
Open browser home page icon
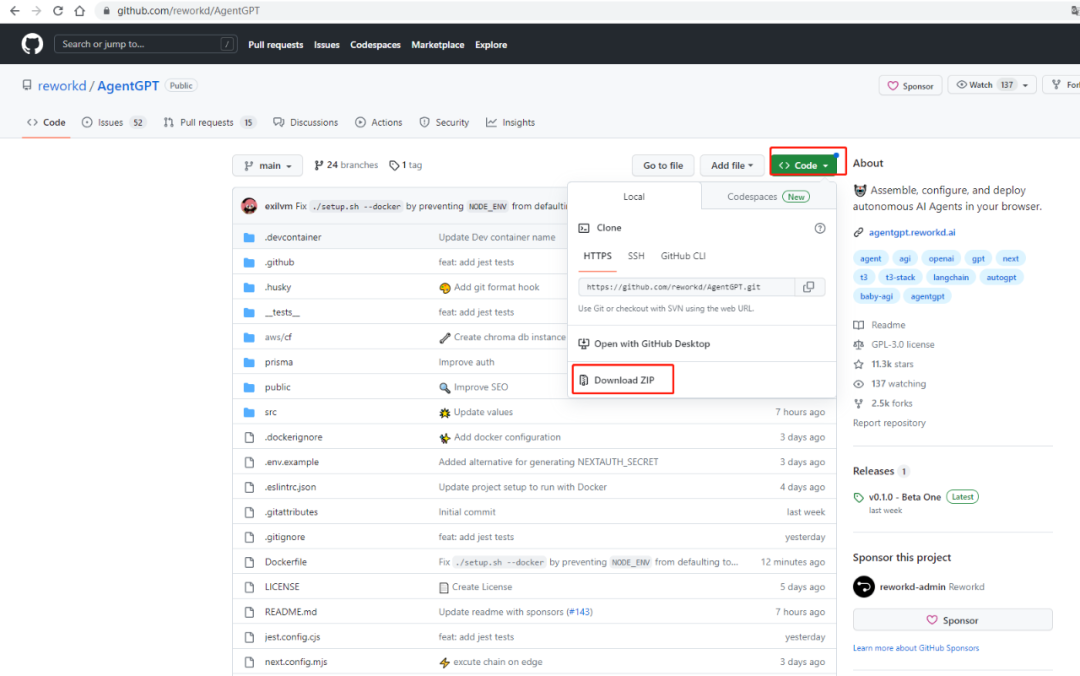click(80, 11)
